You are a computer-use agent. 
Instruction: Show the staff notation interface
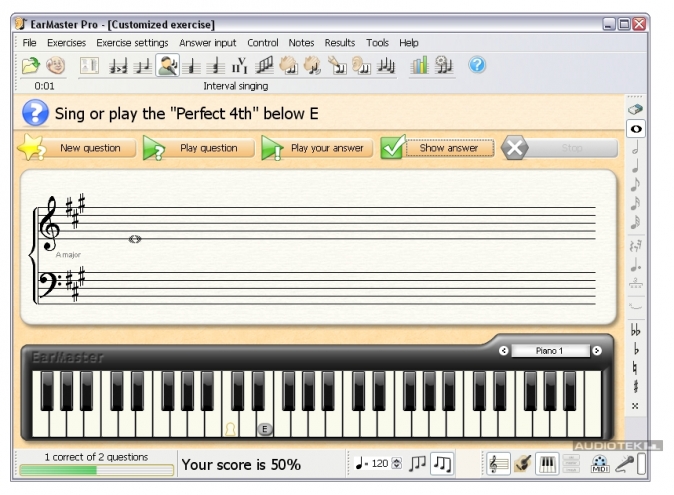[x=498, y=464]
